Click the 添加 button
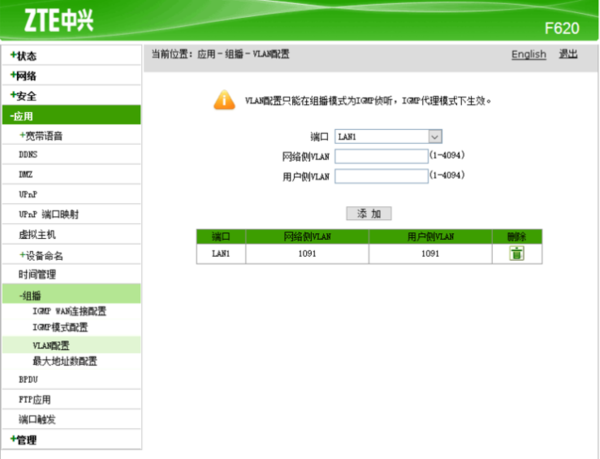This screenshot has width=600, height=459. (x=368, y=214)
